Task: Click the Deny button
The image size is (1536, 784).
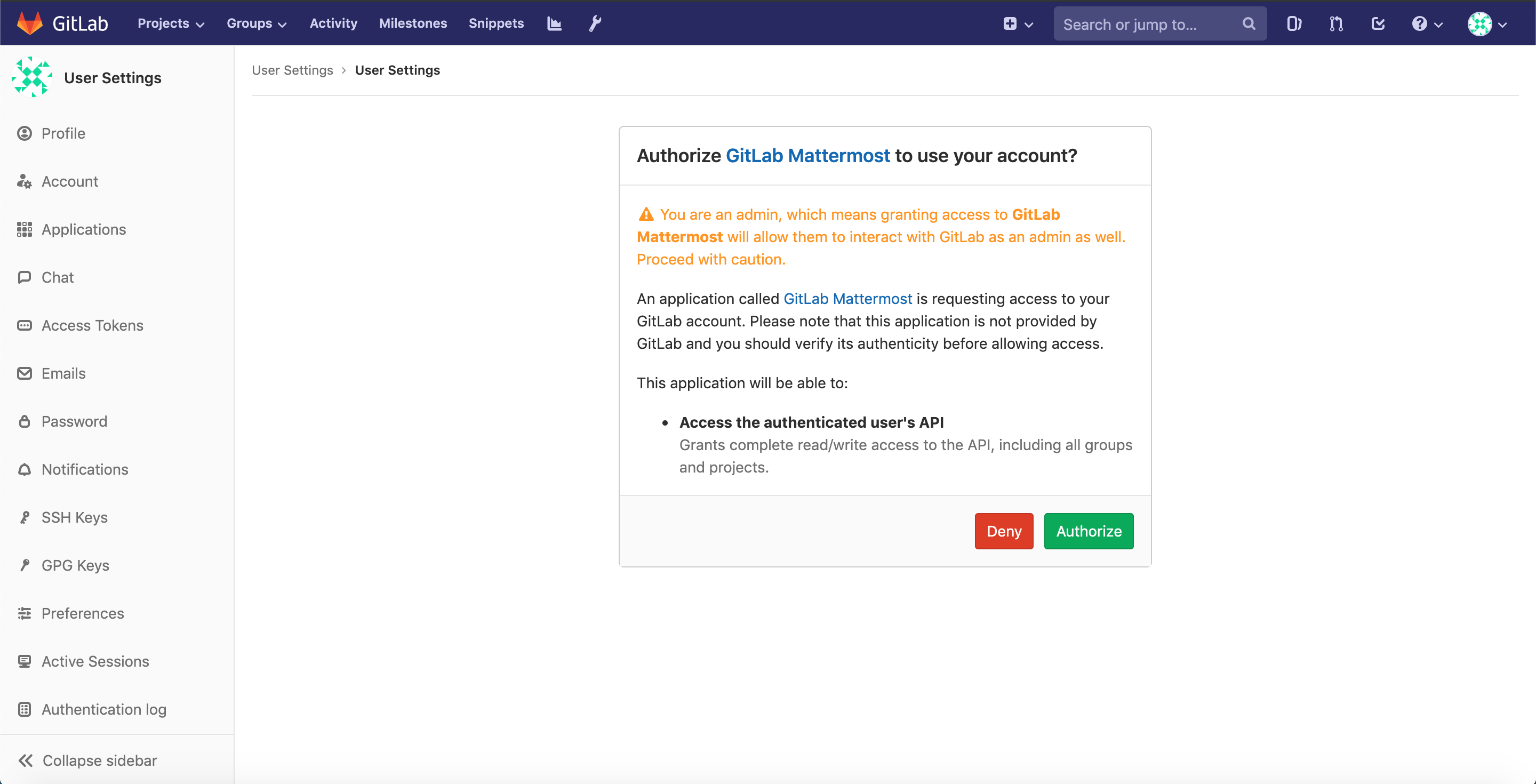Action: (x=1004, y=531)
